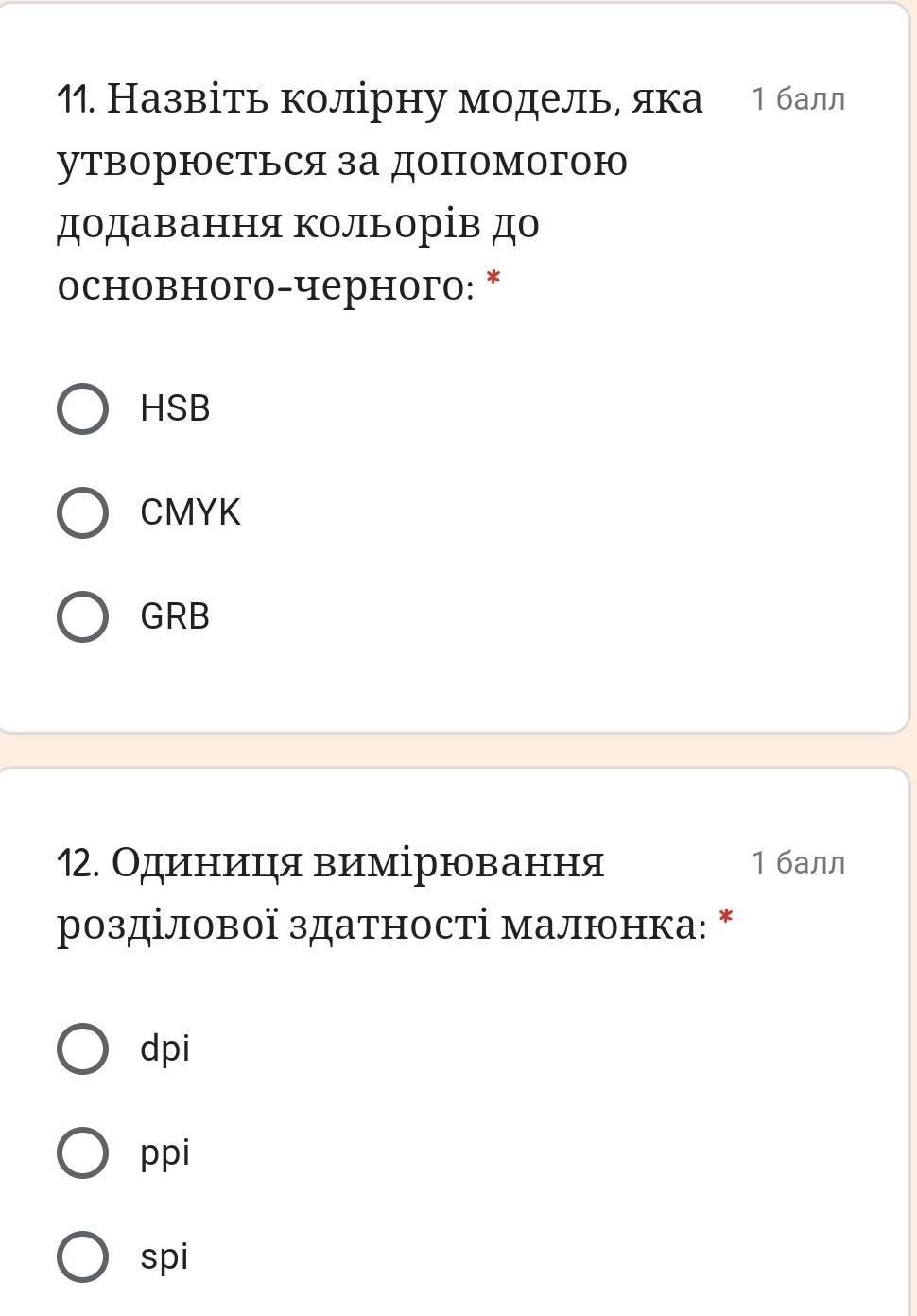Click the '1 балл' label of question 12
This screenshot has width=917, height=1316.
(798, 862)
